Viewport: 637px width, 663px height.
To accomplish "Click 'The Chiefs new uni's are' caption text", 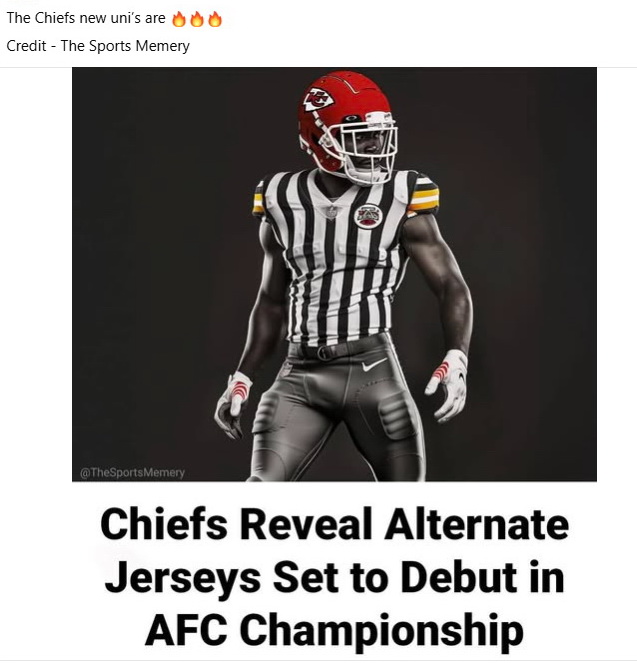I will coord(86,18).
